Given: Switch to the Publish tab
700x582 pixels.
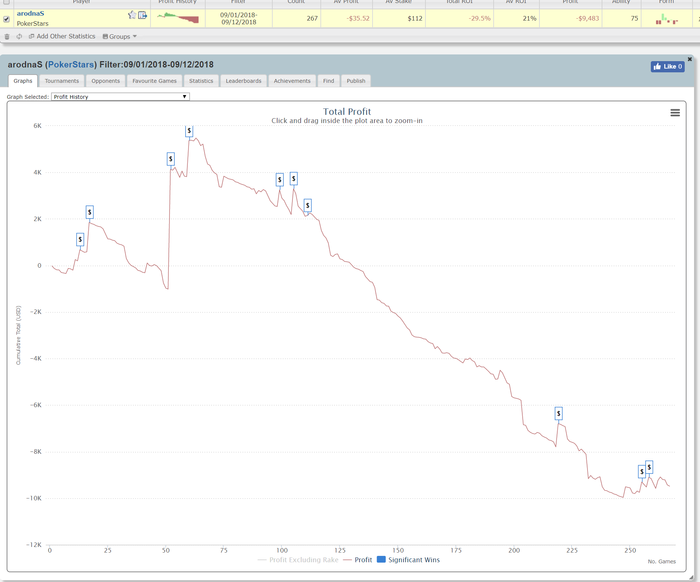Looking at the screenshot, I should [356, 81].
